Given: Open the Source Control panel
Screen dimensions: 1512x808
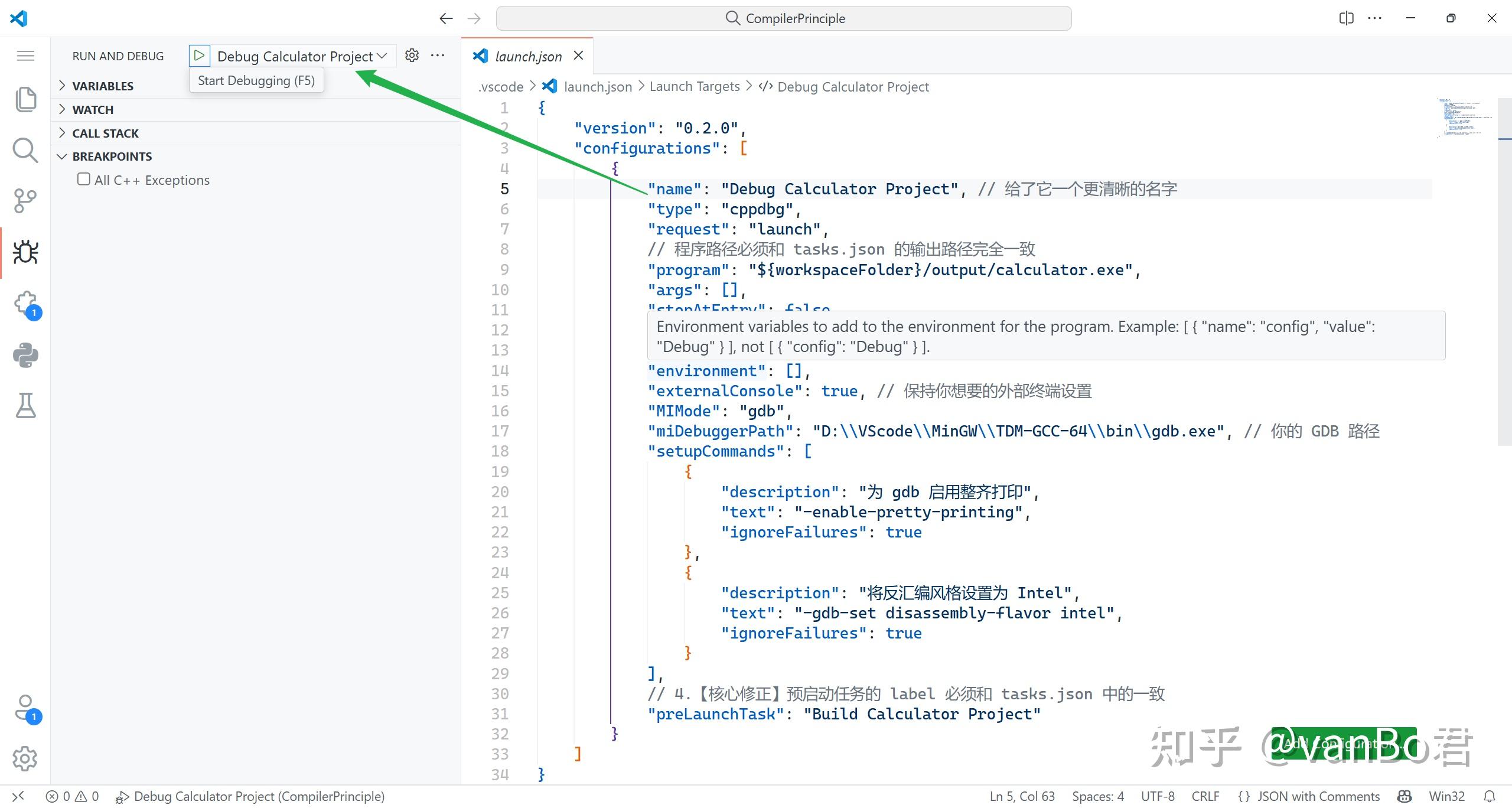Looking at the screenshot, I should [x=25, y=201].
